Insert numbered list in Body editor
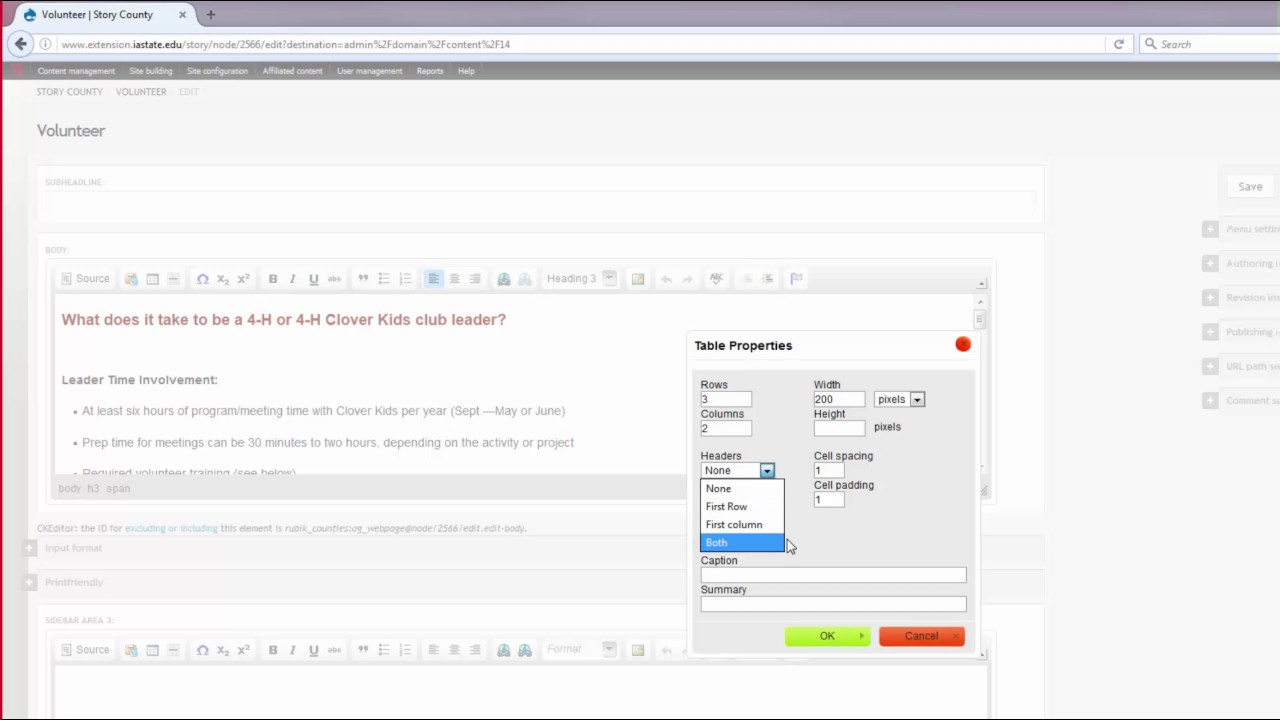 (x=405, y=279)
